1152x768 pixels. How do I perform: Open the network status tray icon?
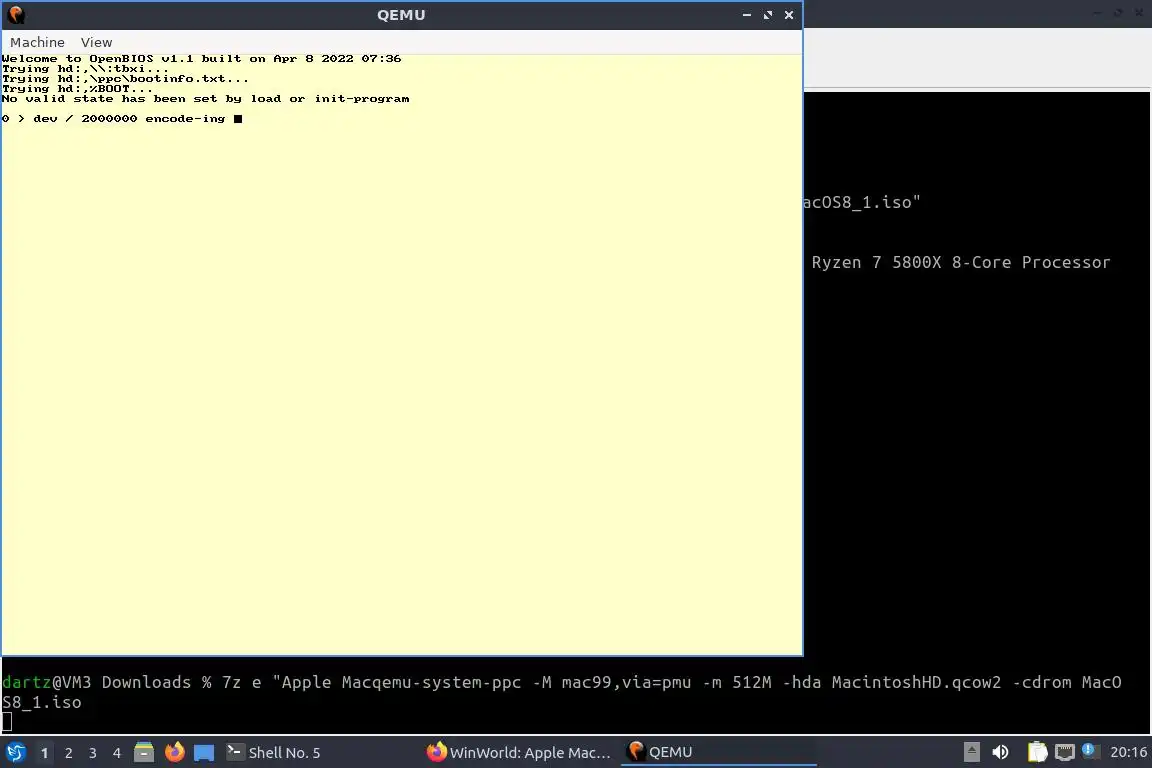tap(1065, 752)
